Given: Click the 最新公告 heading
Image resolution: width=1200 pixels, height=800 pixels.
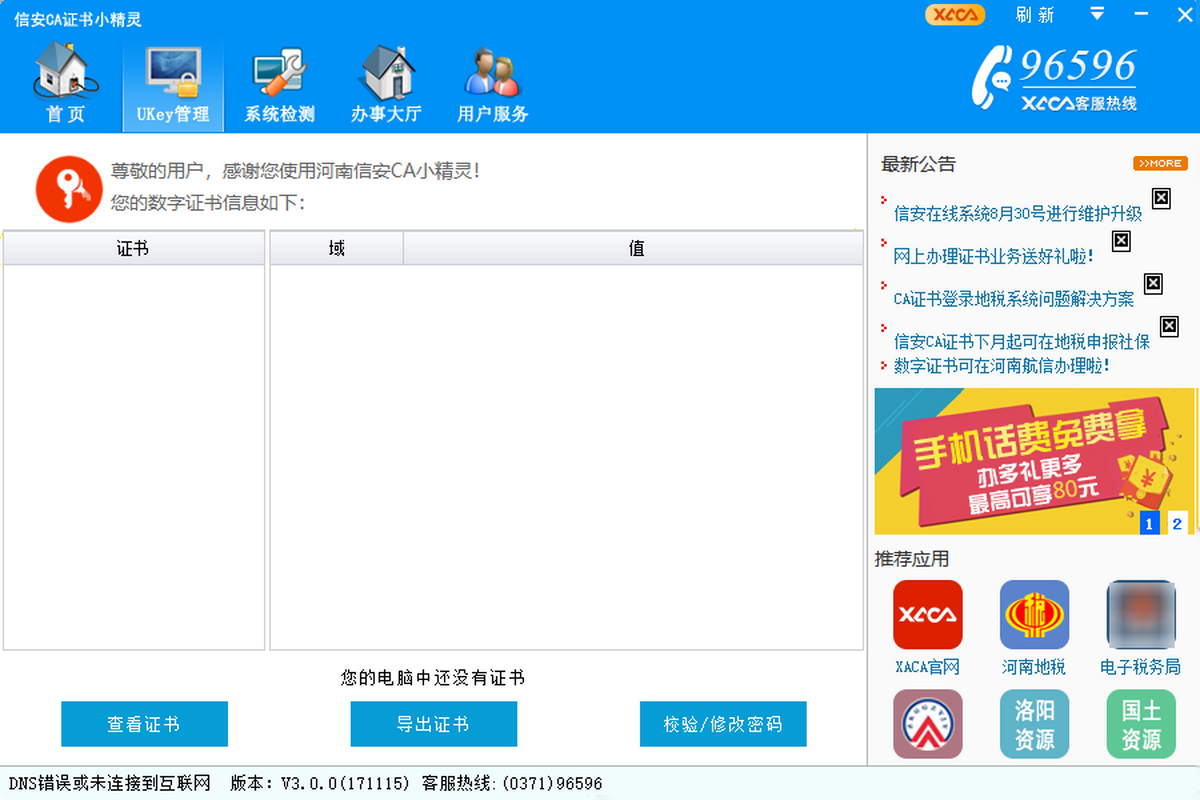Looking at the screenshot, I should [918, 164].
